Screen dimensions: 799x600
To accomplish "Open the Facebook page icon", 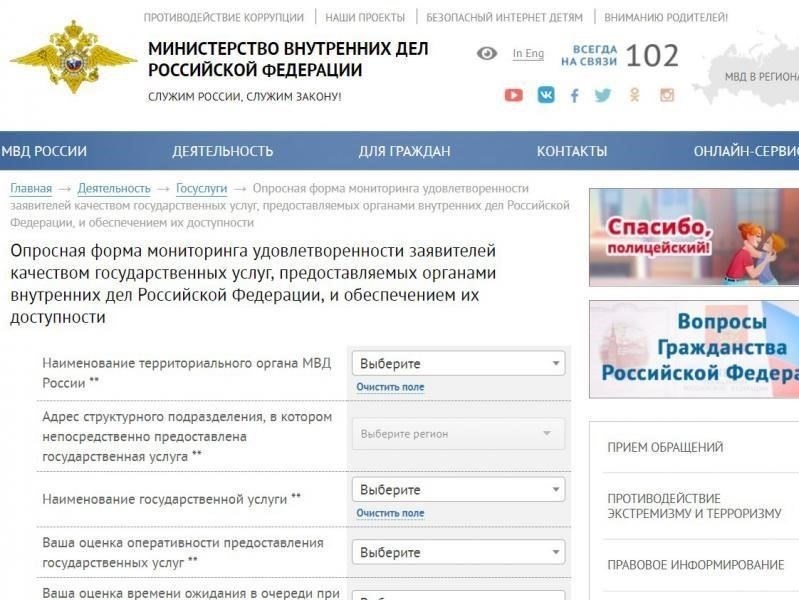I will click(x=574, y=95).
